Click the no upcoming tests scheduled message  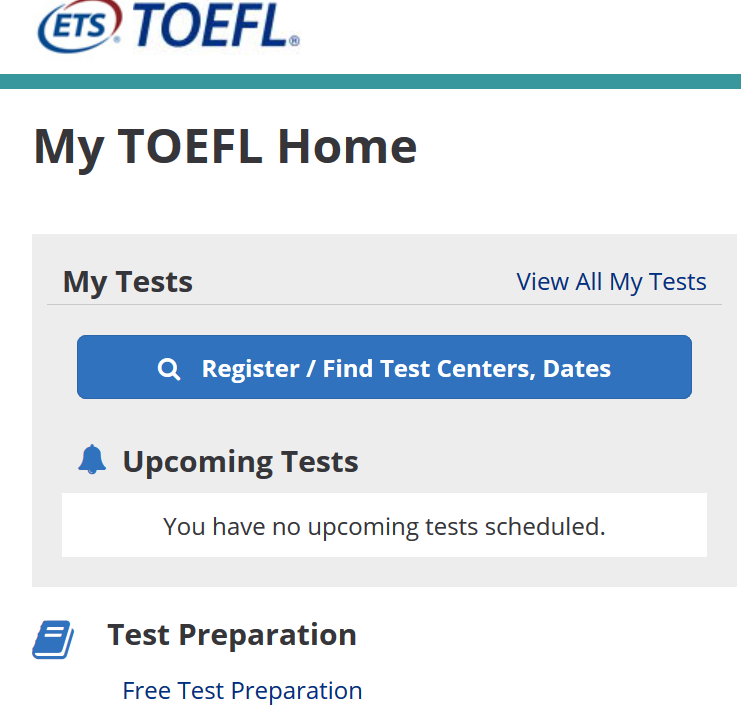pyautogui.click(x=384, y=526)
